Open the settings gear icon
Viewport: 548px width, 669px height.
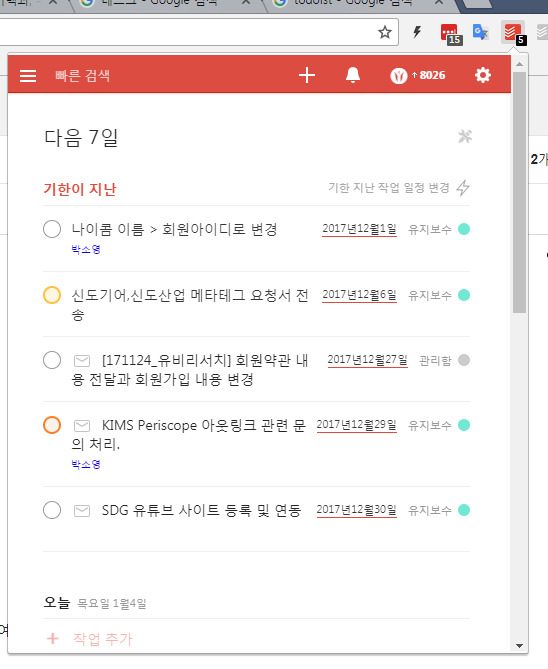(x=483, y=75)
